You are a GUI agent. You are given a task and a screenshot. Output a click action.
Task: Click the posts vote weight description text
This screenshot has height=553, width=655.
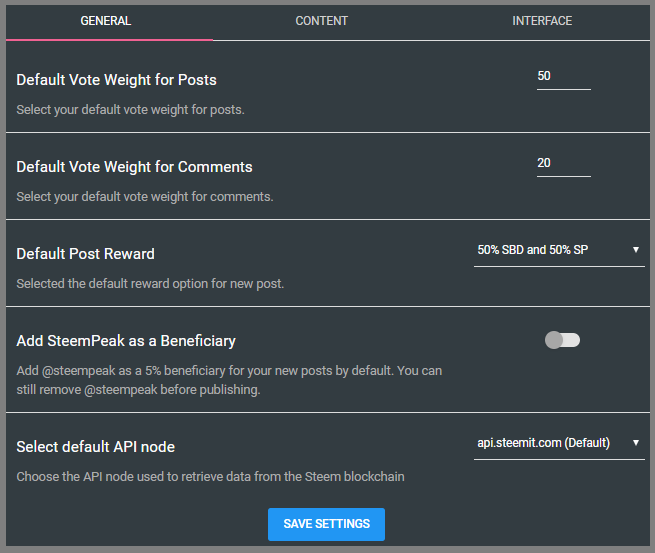click(130, 109)
